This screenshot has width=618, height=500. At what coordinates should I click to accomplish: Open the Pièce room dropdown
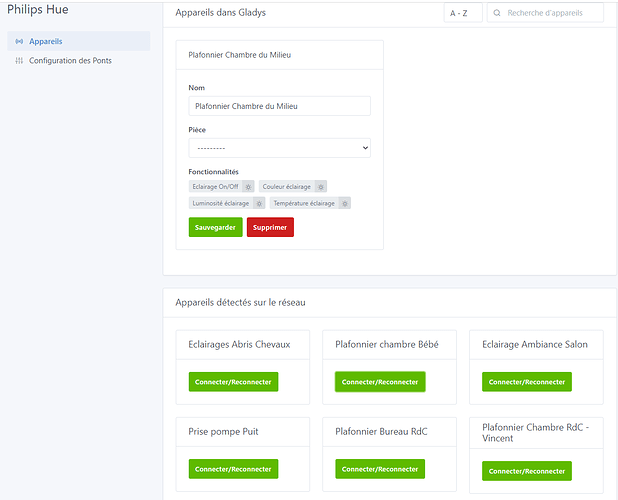tap(279, 148)
